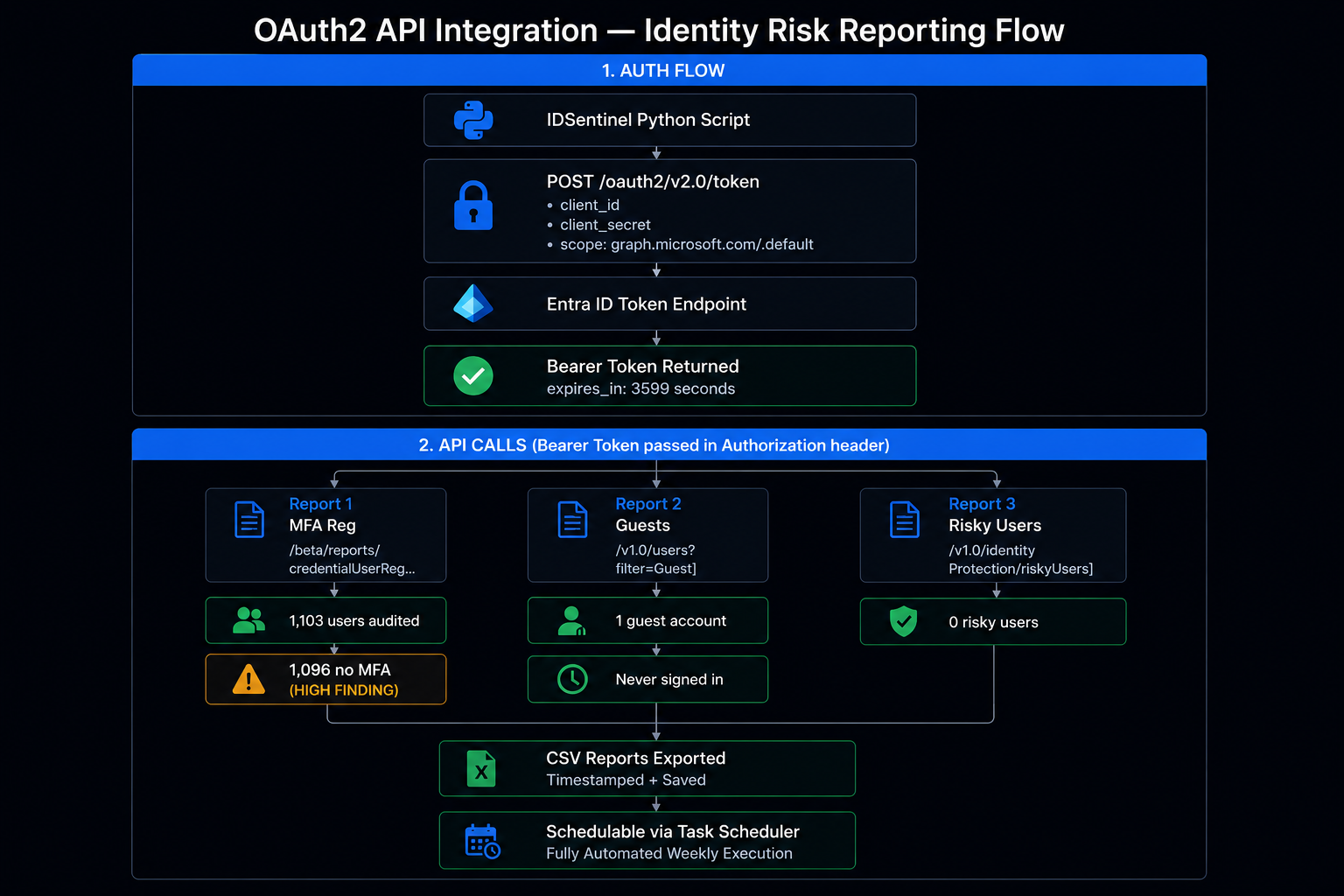Click 1,103 users audited text
The height and width of the screenshot is (896, 1344).
click(354, 621)
